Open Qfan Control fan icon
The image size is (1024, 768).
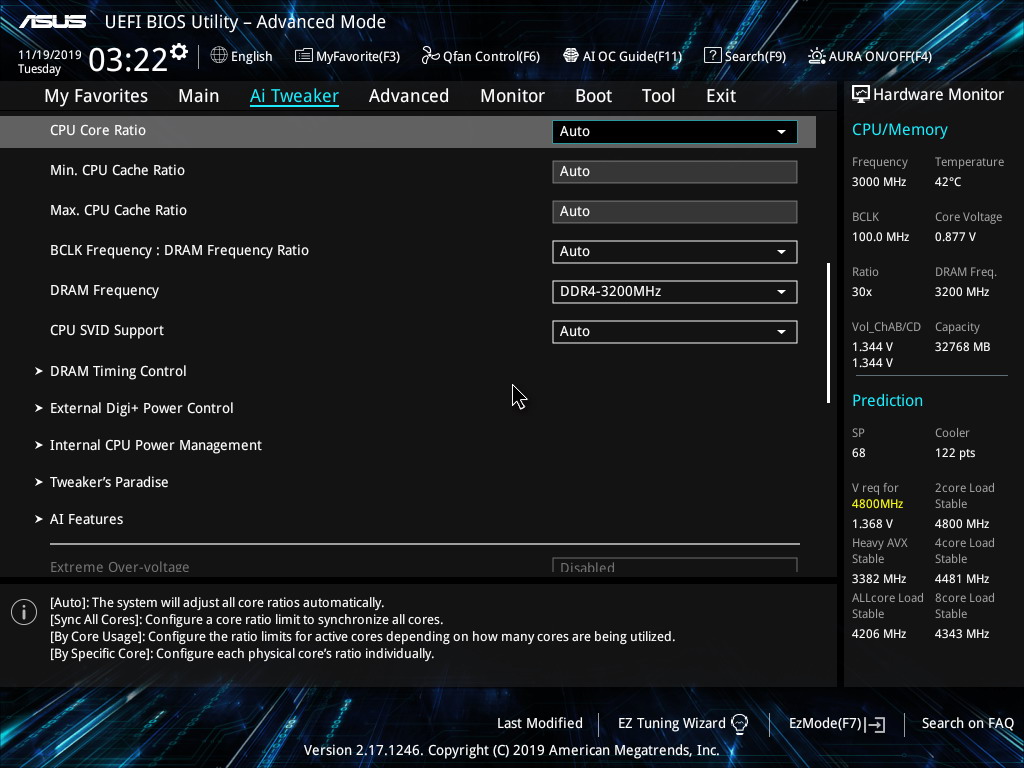pyautogui.click(x=430, y=56)
